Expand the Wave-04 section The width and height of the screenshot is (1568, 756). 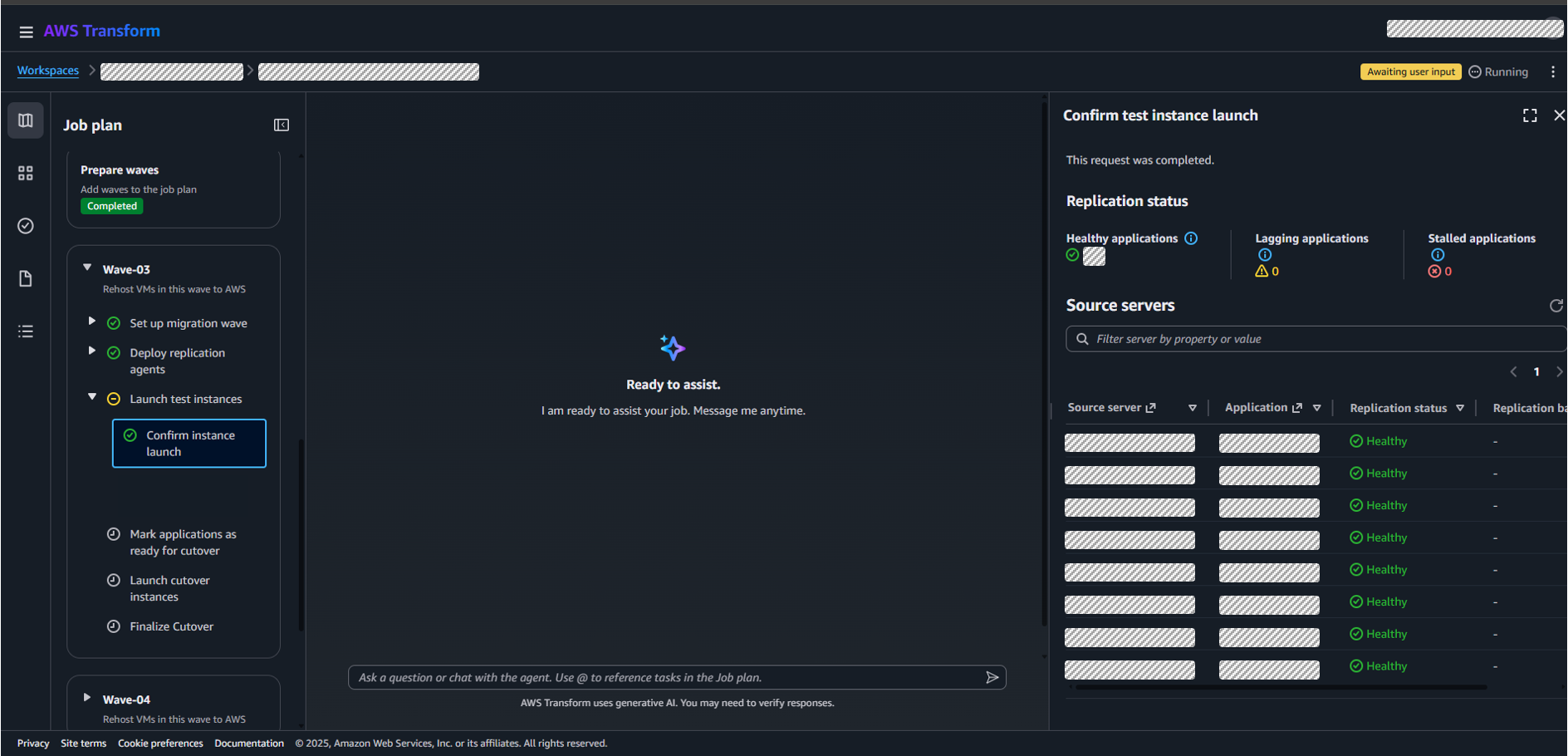pyautogui.click(x=87, y=697)
